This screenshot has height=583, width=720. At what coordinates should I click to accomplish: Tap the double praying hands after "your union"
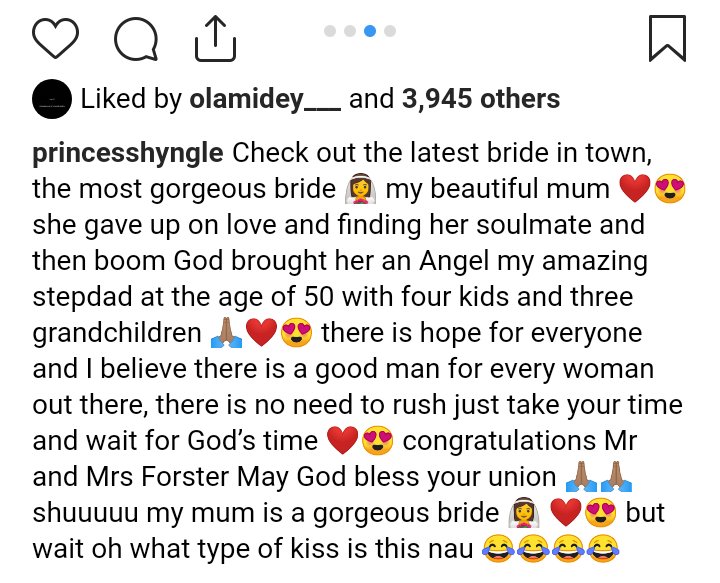coord(597,477)
